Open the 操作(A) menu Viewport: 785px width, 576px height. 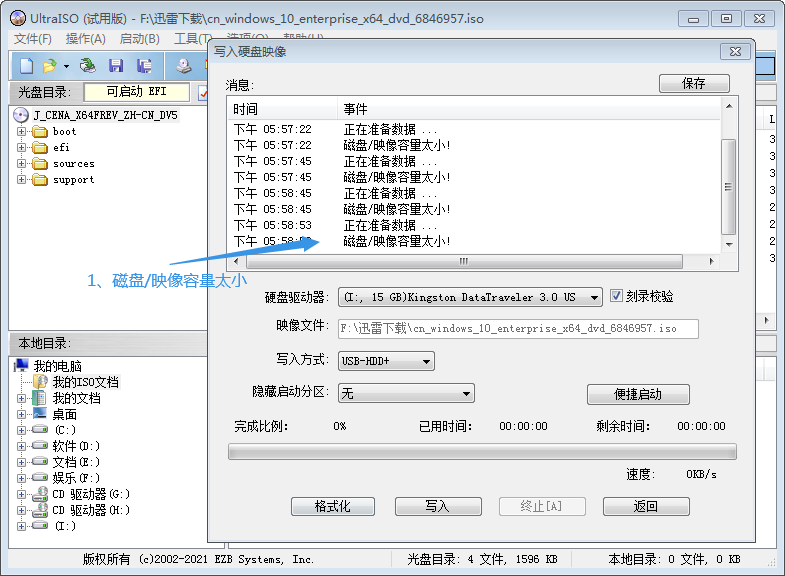[x=86, y=39]
